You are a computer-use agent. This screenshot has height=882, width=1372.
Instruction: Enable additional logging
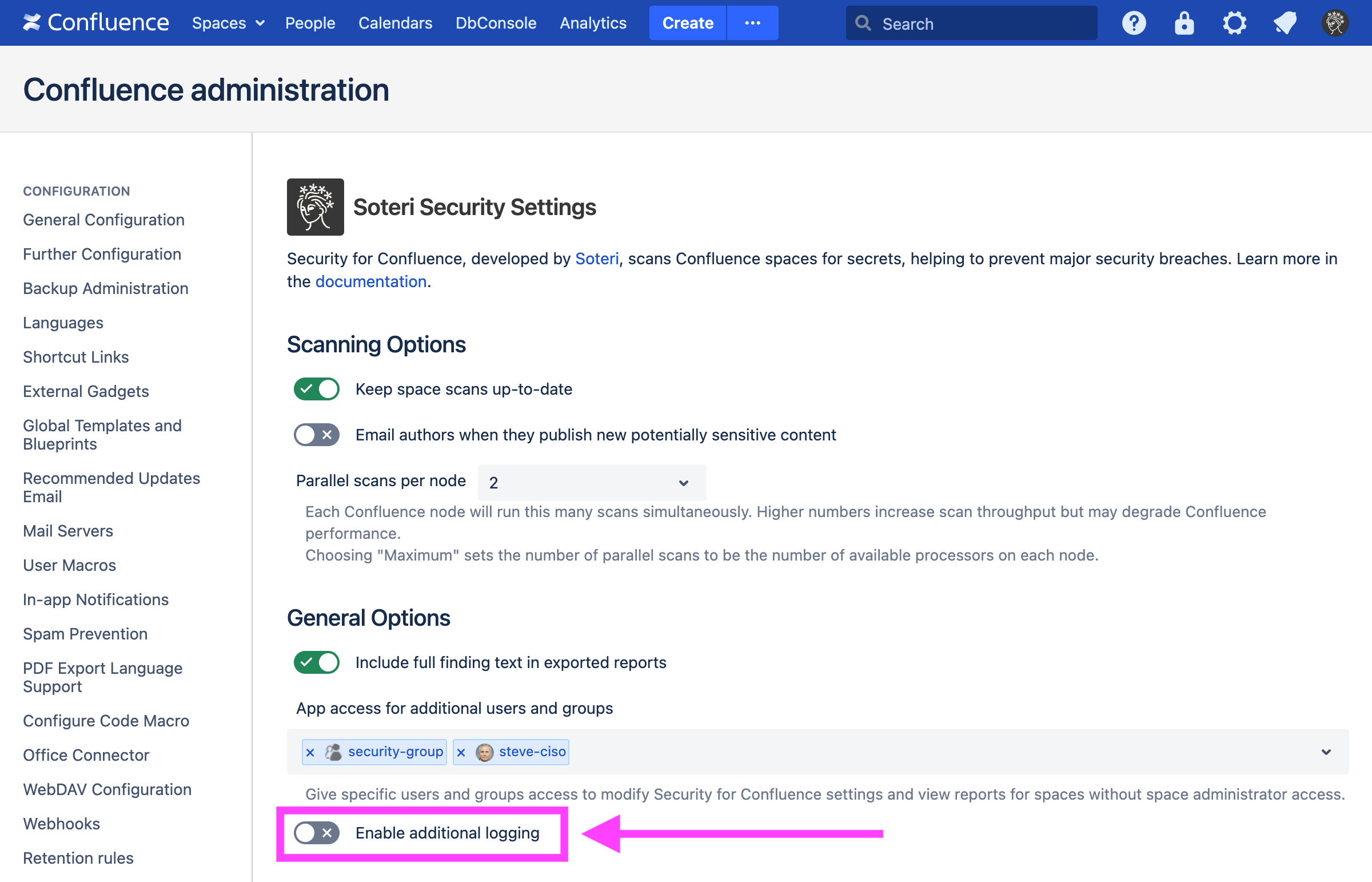316,833
